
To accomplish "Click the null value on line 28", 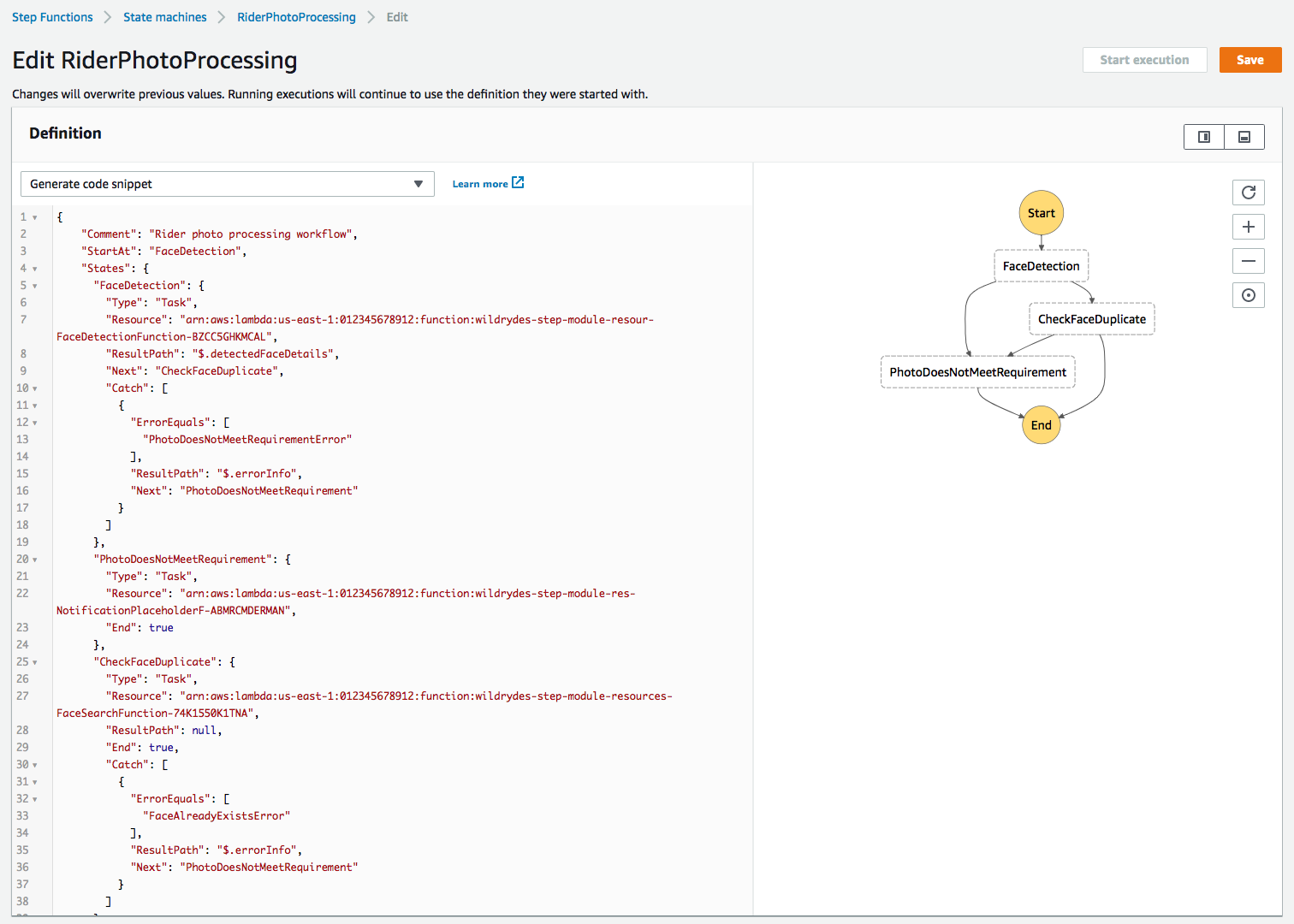I will coord(204,731).
